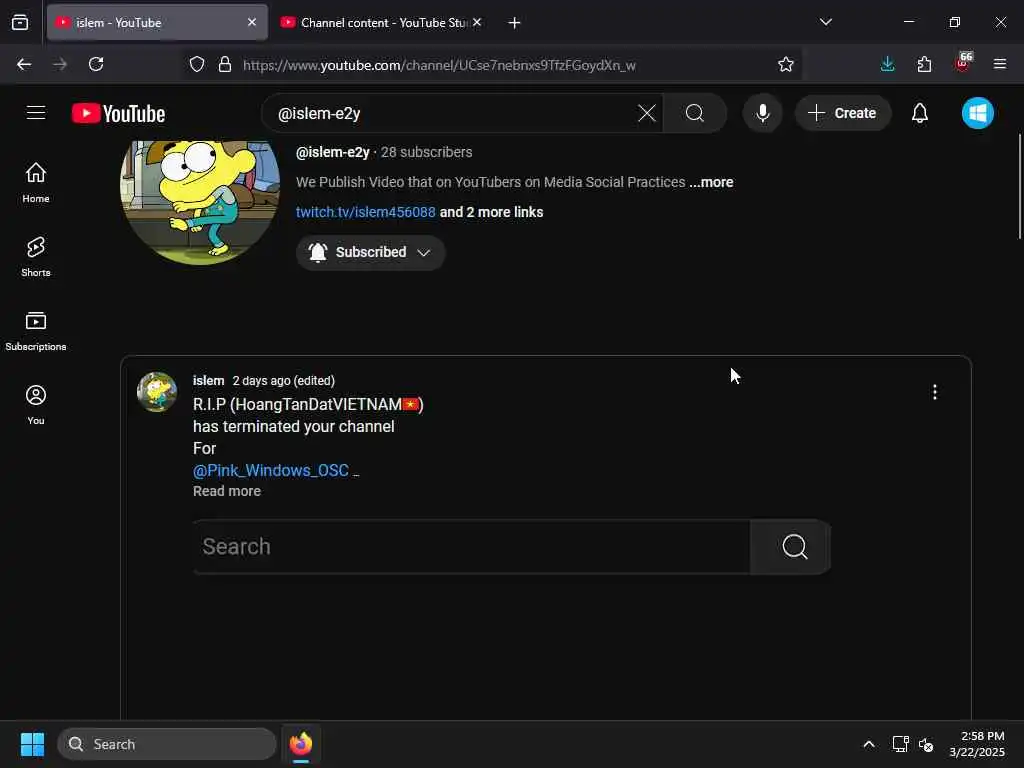Open Home in the sidebar
This screenshot has height=768, width=1024.
(36, 183)
